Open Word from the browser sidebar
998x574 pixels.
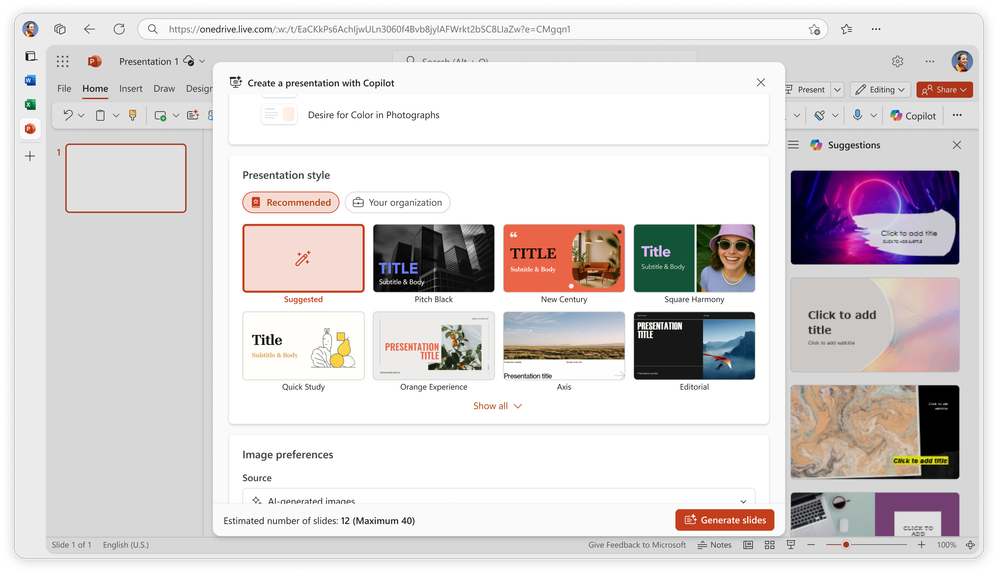coord(30,80)
